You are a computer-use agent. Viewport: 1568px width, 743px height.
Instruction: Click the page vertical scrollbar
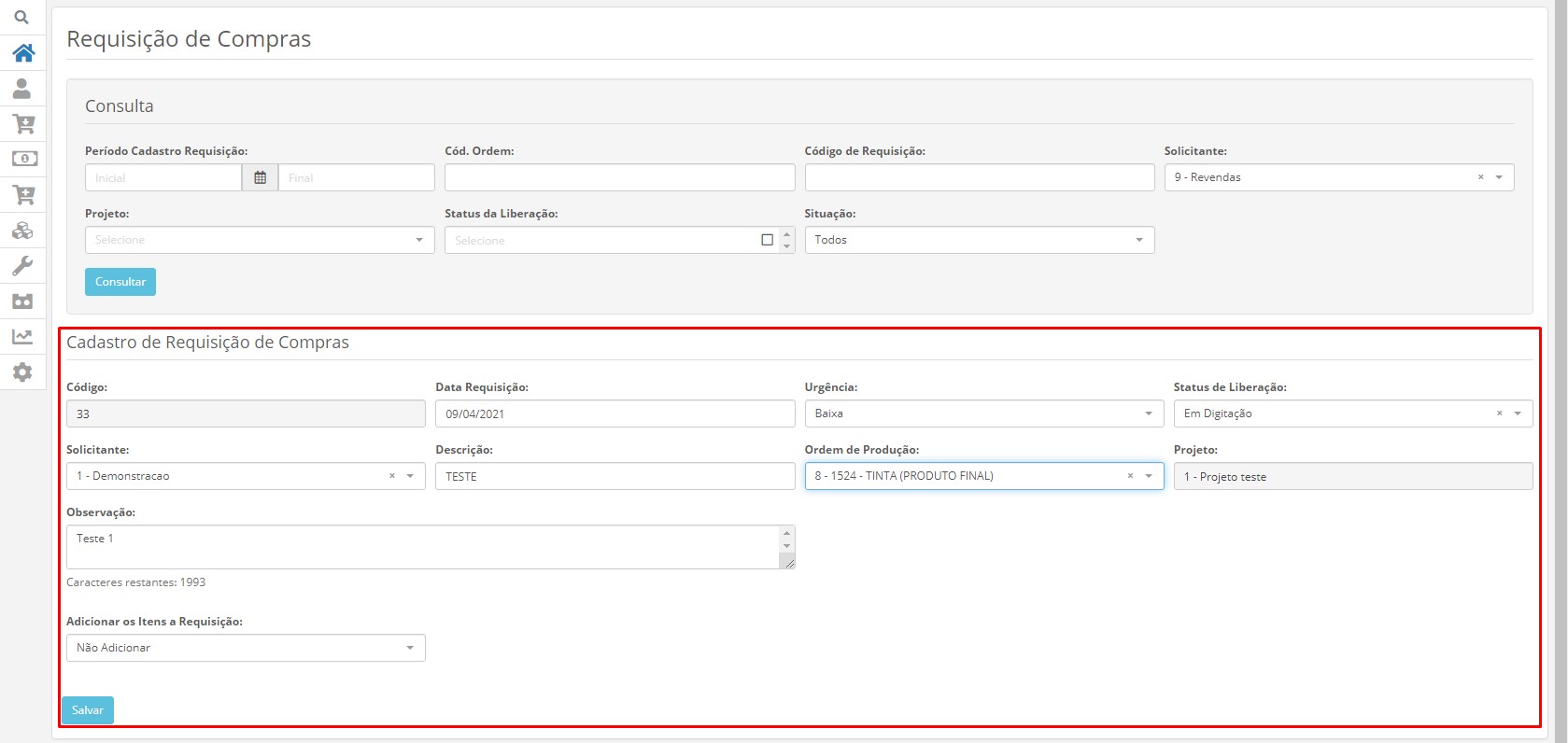coord(1560,371)
